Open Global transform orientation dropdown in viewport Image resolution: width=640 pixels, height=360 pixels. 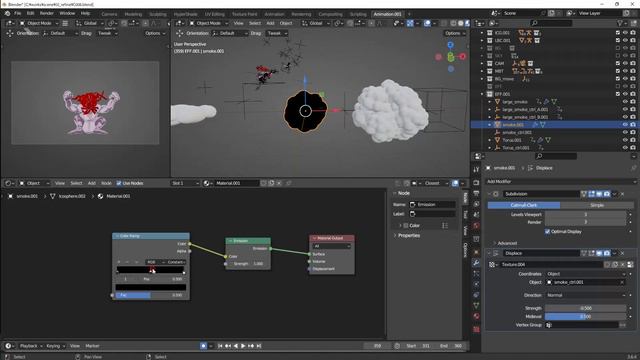tap(316, 23)
